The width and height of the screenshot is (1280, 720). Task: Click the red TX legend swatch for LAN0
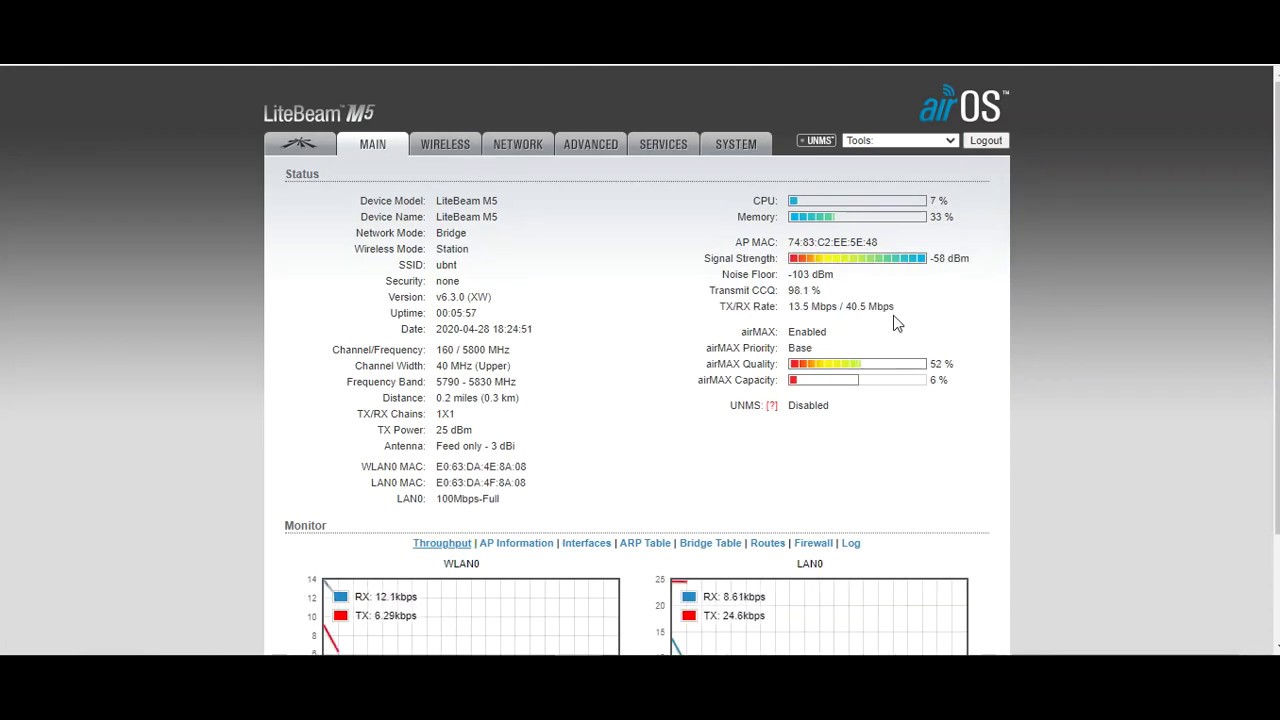click(x=689, y=616)
